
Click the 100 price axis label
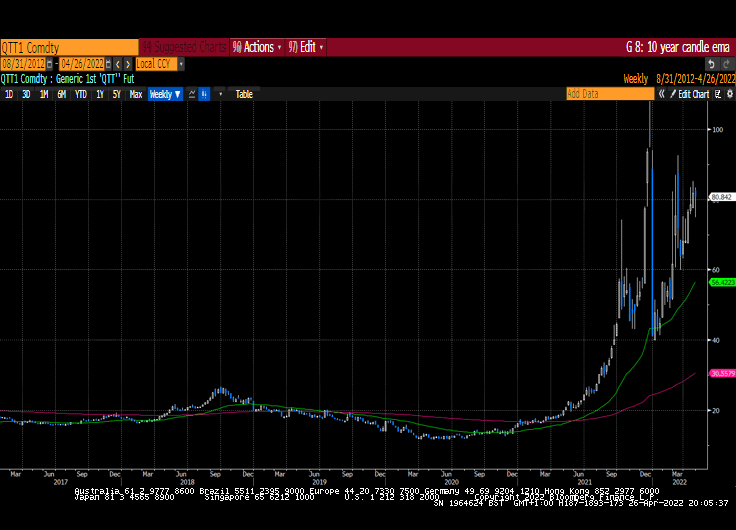(718, 130)
